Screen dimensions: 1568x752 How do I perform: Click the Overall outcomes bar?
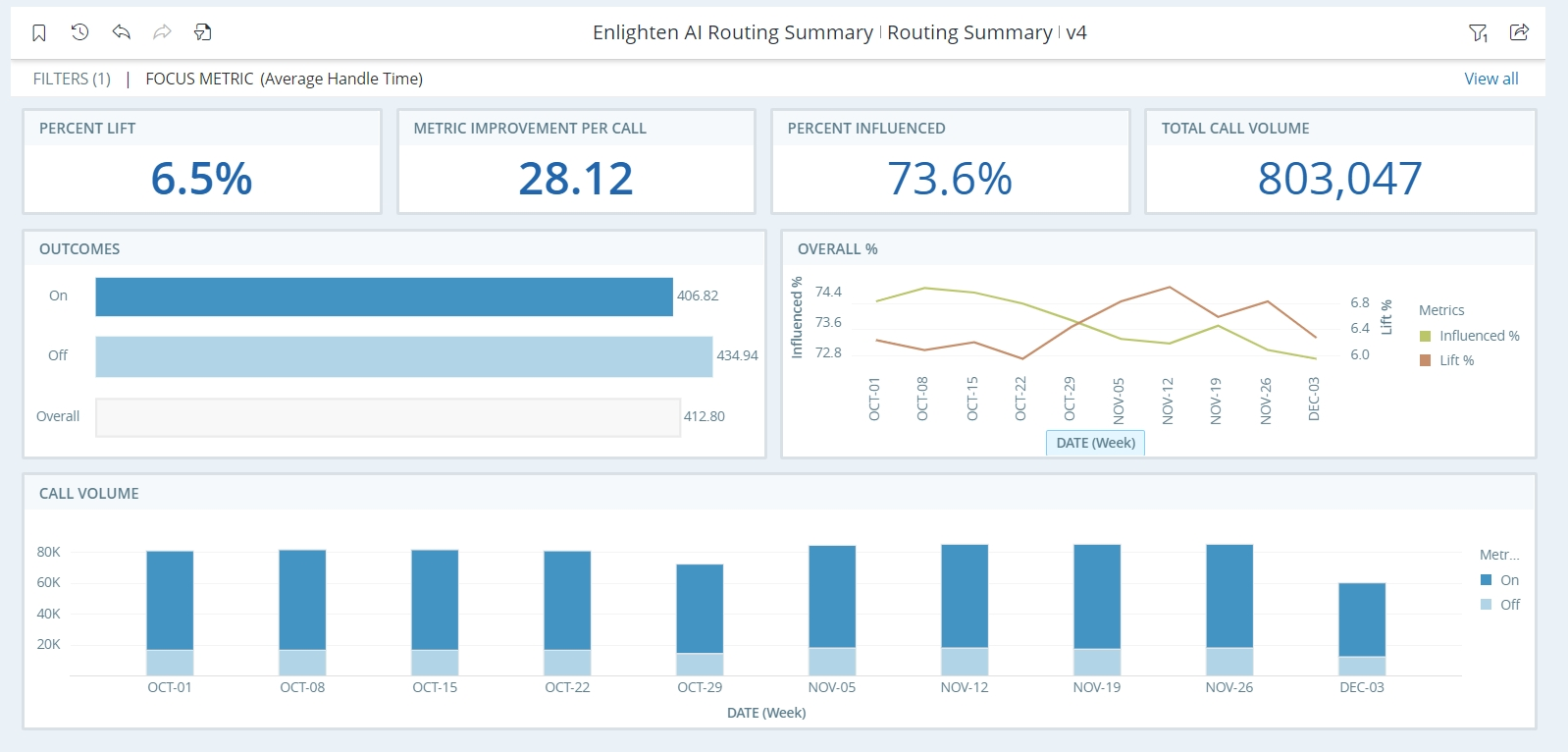coord(388,417)
